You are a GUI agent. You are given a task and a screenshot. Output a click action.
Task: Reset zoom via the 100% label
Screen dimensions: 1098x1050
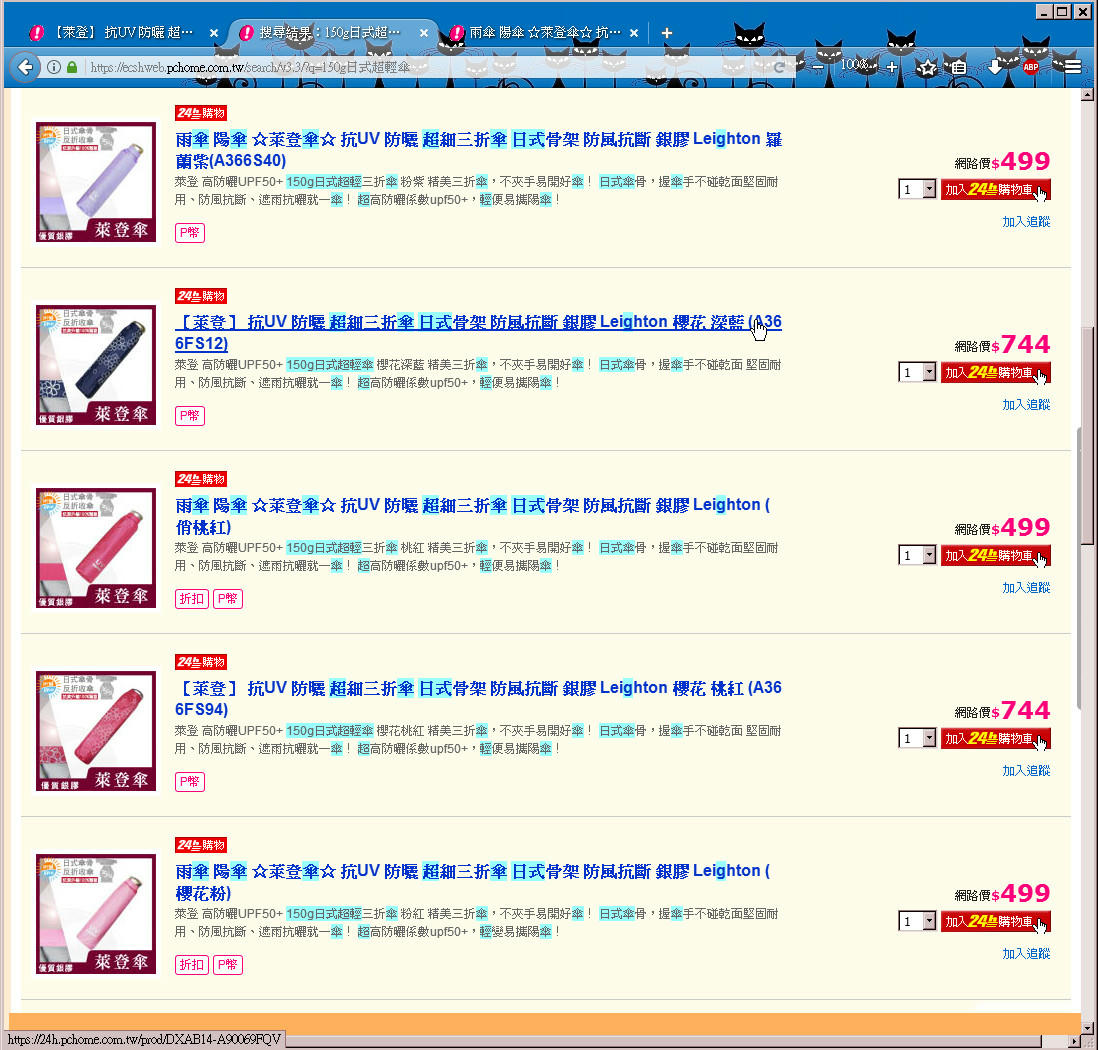[x=856, y=65]
